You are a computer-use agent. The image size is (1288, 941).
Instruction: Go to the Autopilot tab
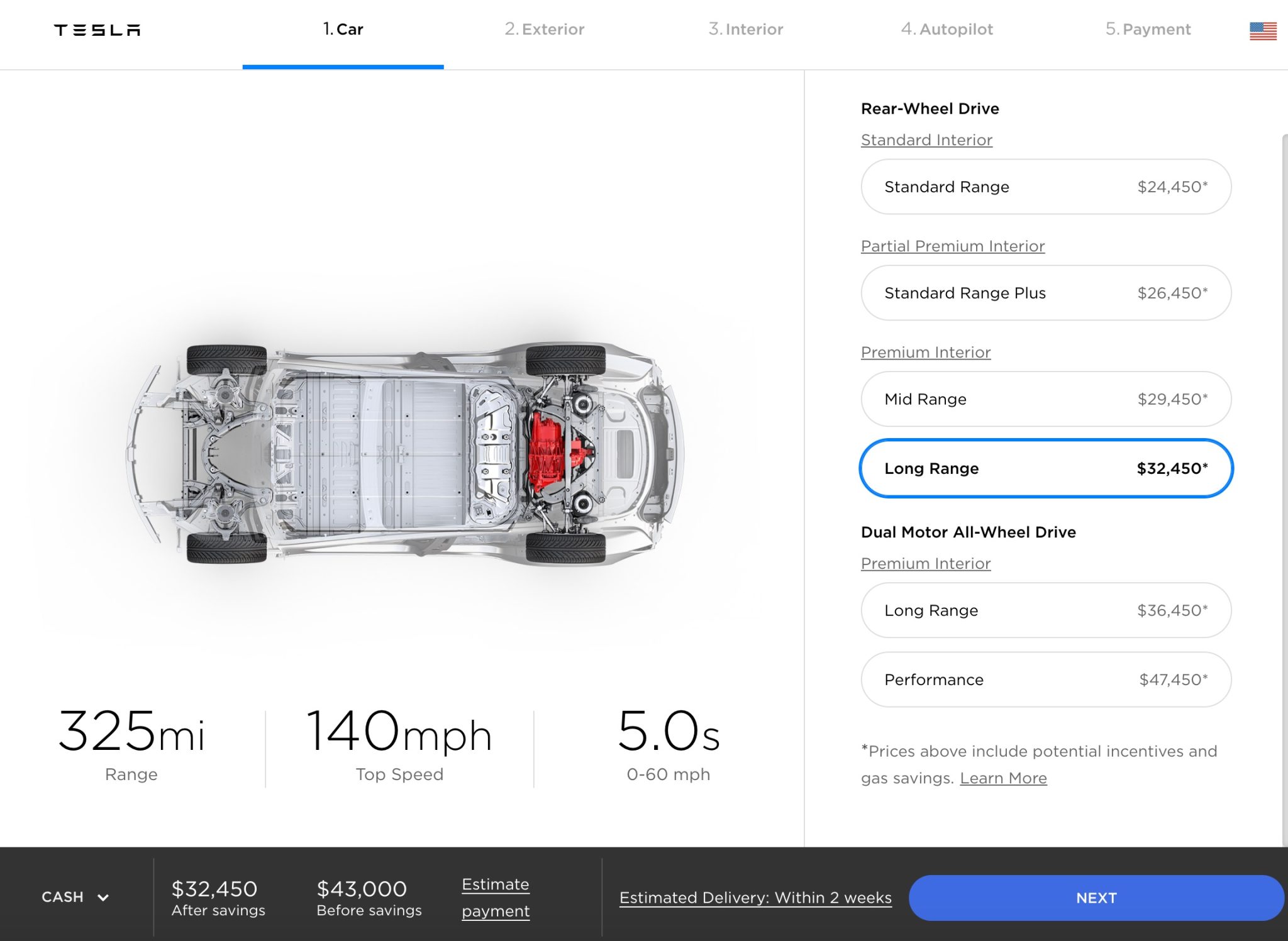click(x=947, y=30)
